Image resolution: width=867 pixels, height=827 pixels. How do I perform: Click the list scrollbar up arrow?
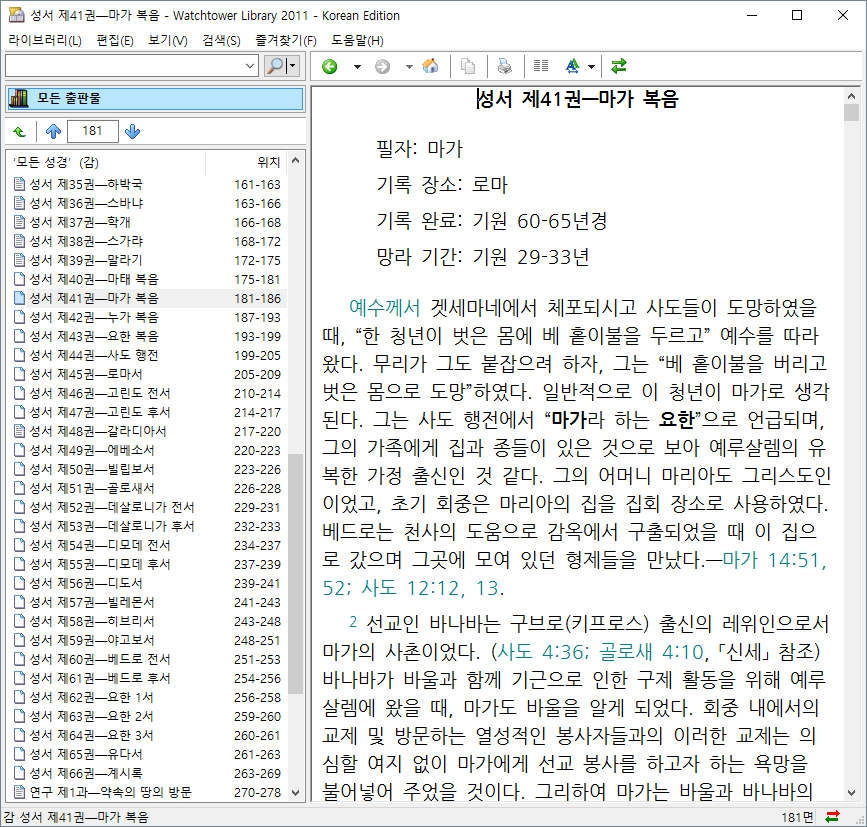click(x=296, y=161)
